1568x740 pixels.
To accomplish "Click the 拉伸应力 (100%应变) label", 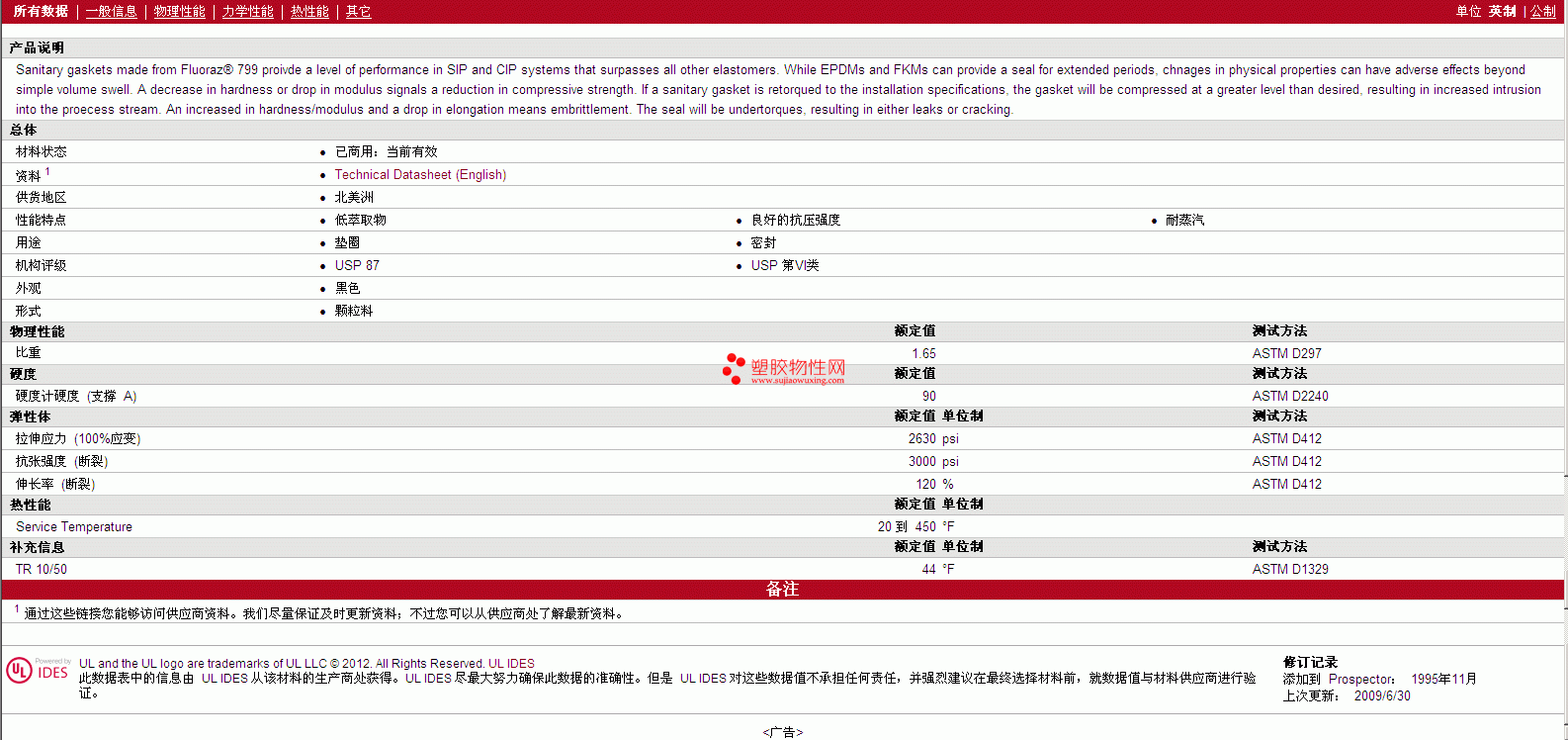I will coord(78,438).
